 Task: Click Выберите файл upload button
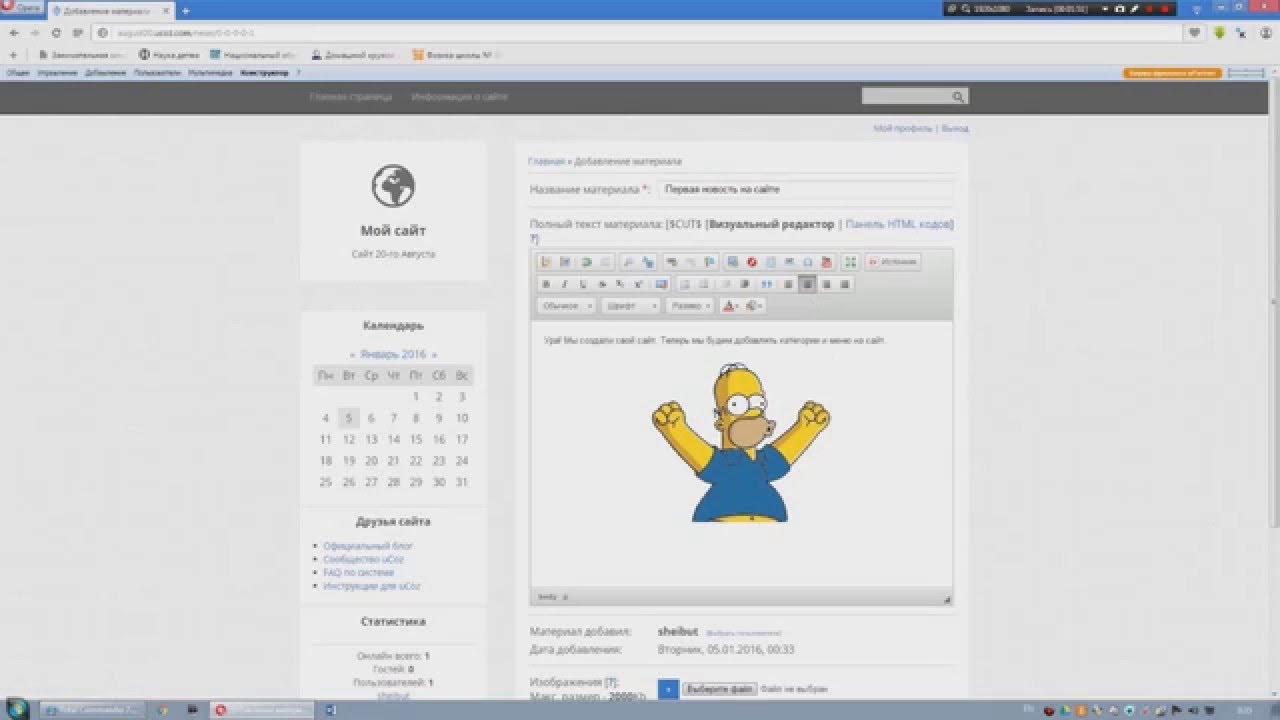coord(719,690)
